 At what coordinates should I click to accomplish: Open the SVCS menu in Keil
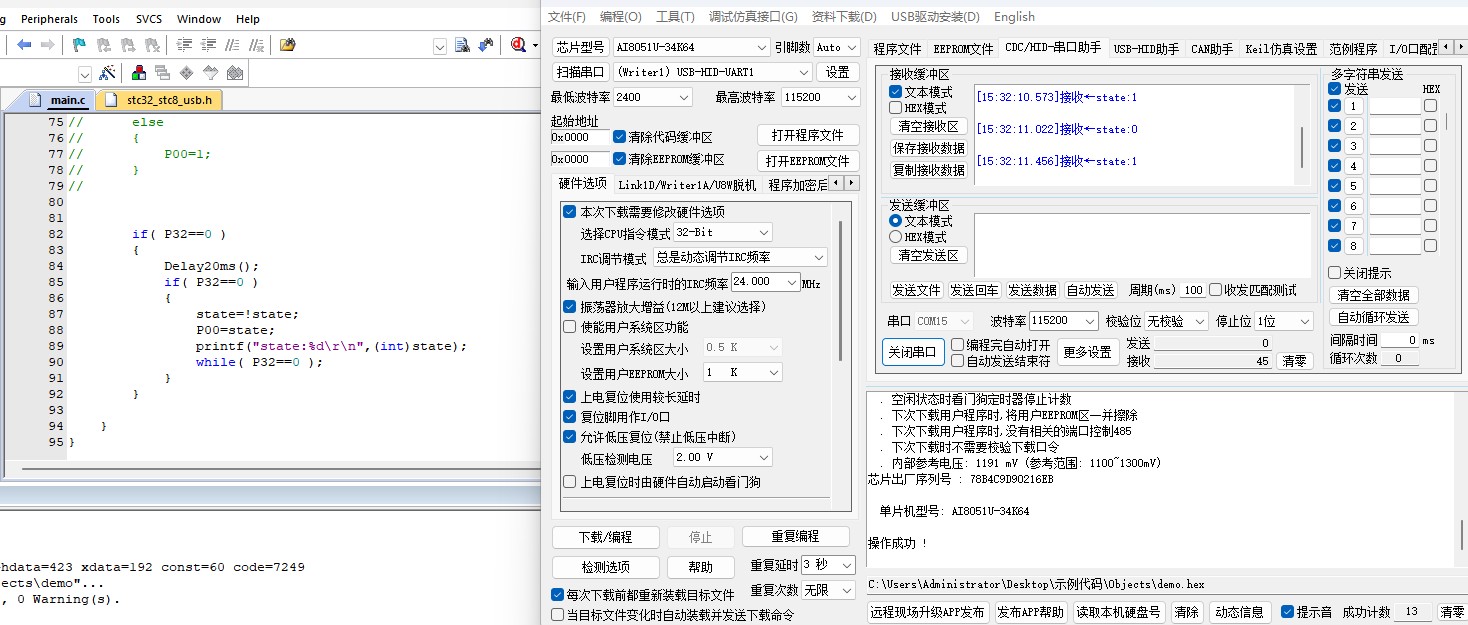(149, 18)
